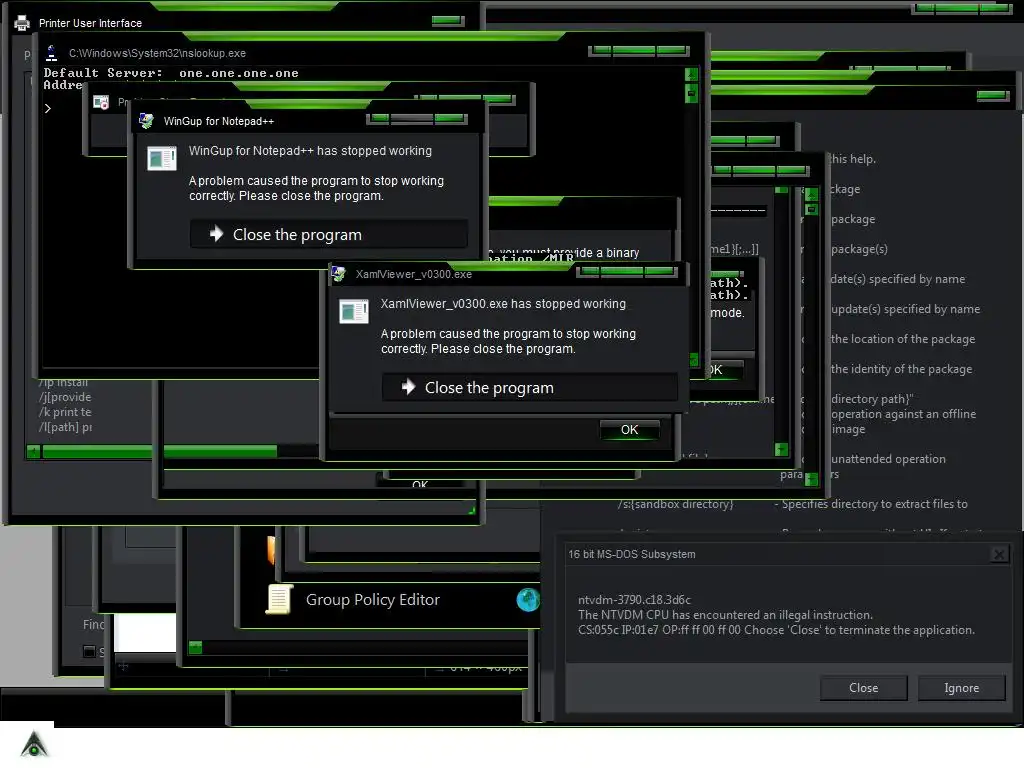The height and width of the screenshot is (768, 1024).
Task: Click the '>' prompt in the nslookup console
Action: coord(48,108)
